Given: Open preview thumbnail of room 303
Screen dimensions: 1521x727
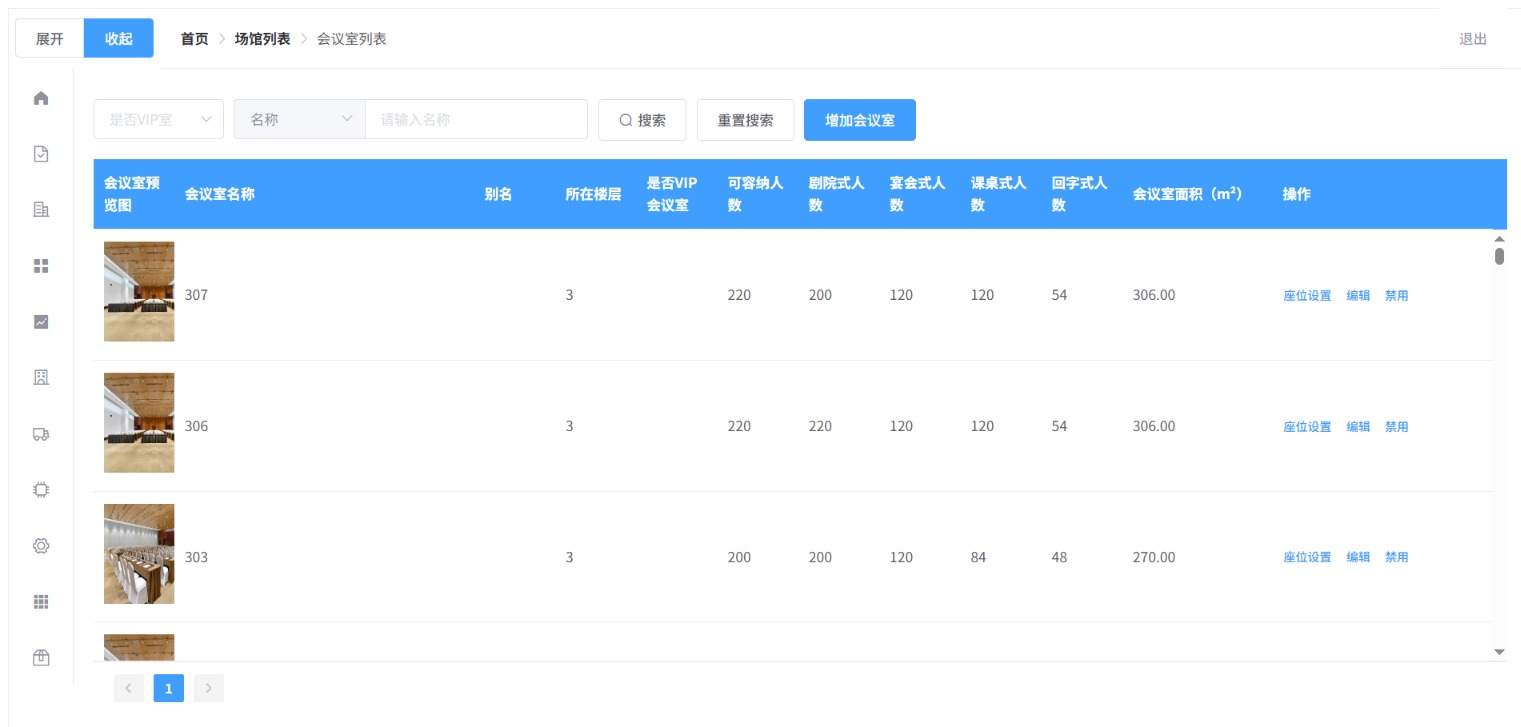Looking at the screenshot, I should coord(139,554).
